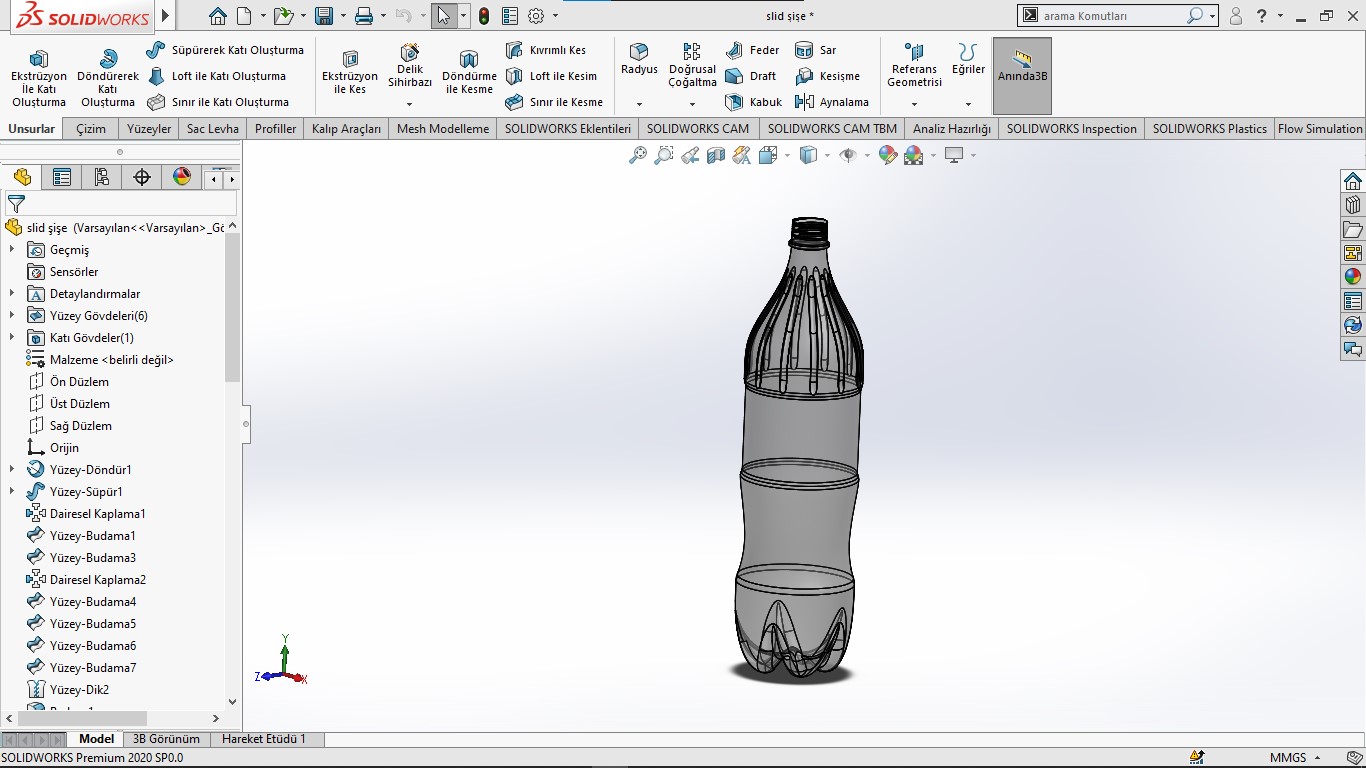Switch to the Yüzeyler tab
Screen dimensions: 1366x768
click(x=149, y=129)
